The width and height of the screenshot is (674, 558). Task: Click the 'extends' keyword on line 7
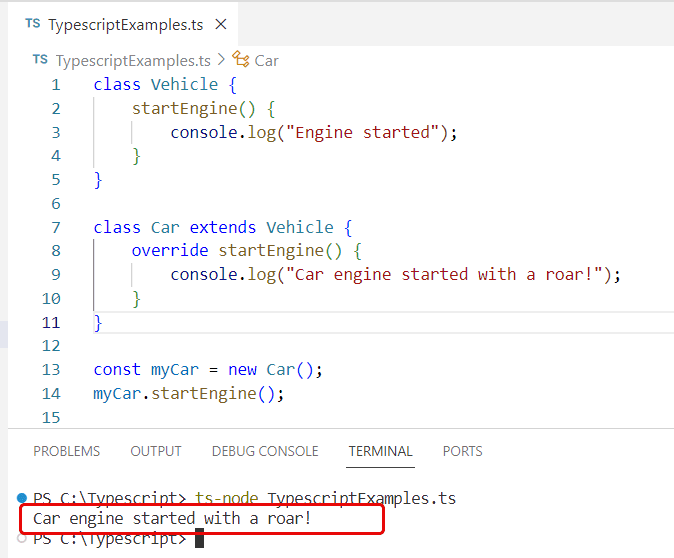click(x=223, y=227)
